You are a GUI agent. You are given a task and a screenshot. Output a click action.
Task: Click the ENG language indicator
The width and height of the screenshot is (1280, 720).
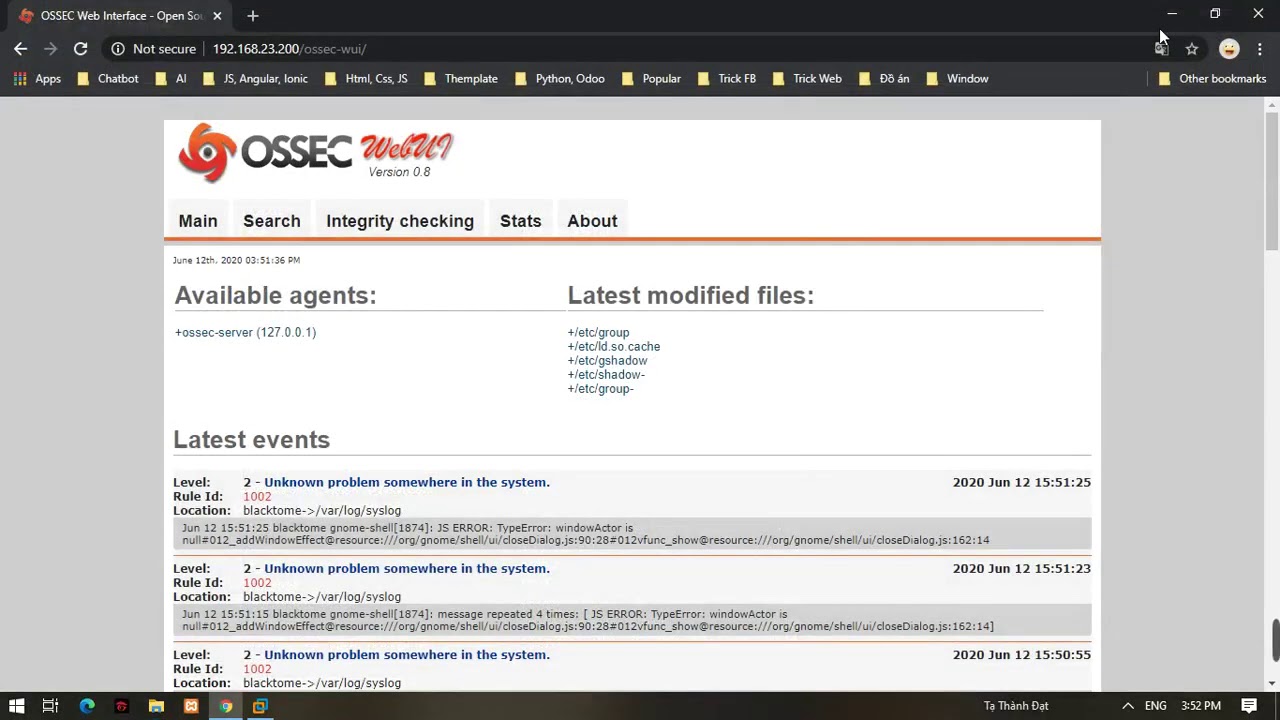[x=1156, y=706]
